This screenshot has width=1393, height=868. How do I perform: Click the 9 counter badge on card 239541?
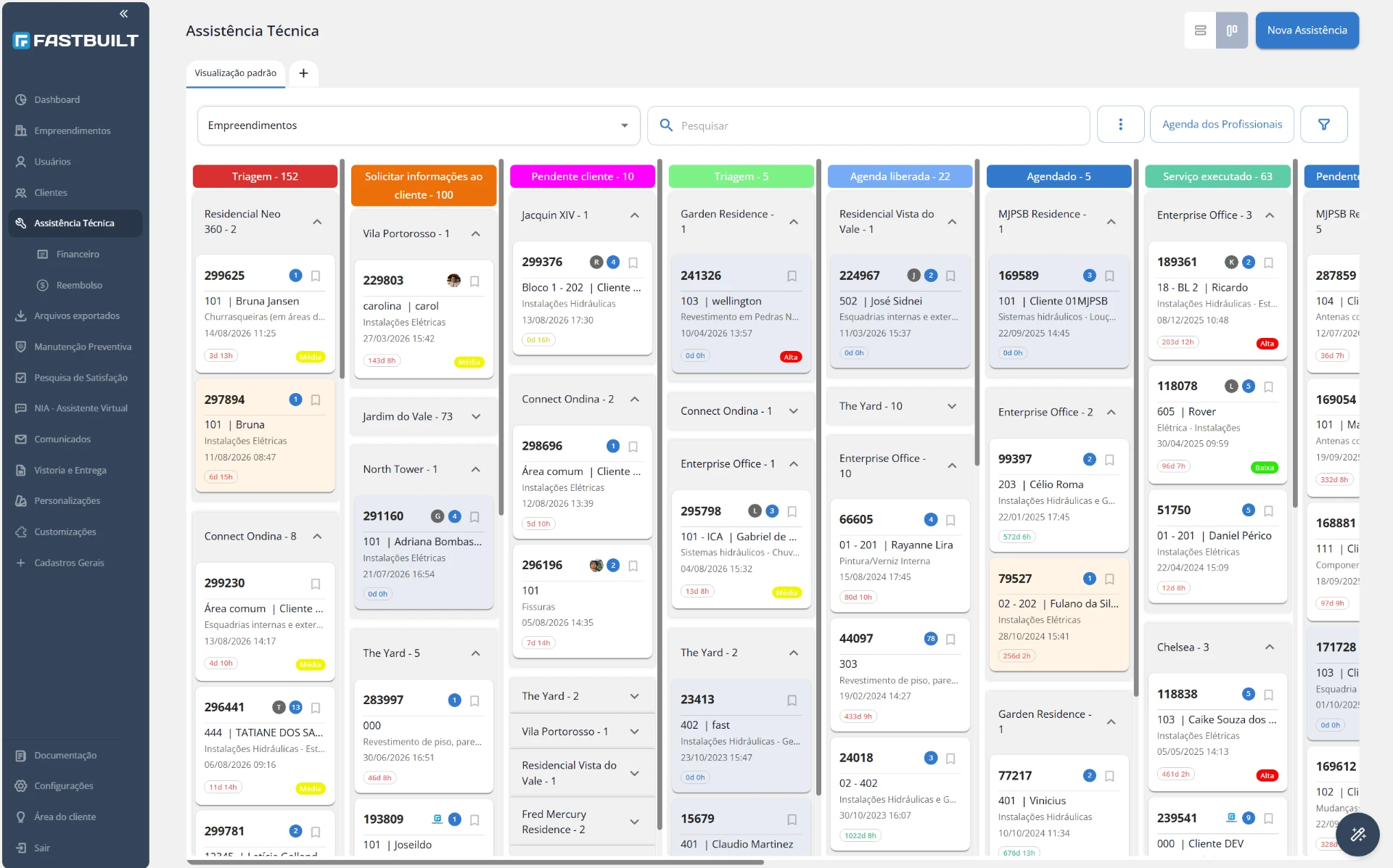pos(1249,818)
